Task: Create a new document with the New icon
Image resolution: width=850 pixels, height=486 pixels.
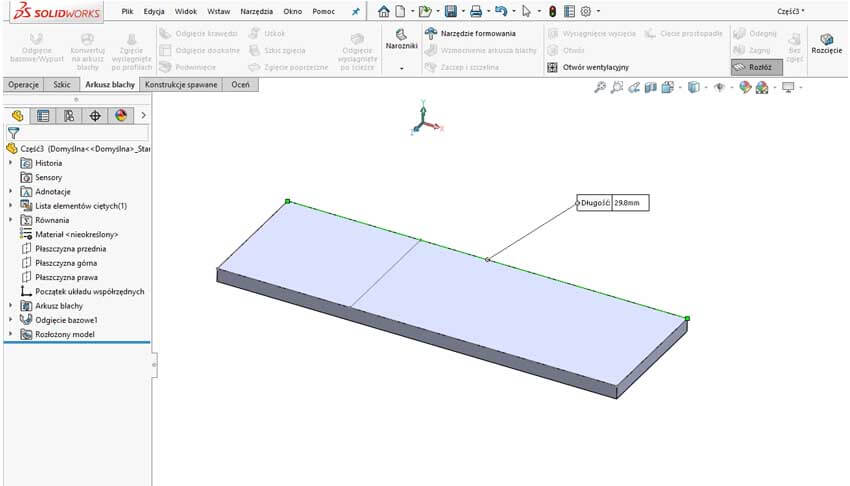Action: tap(400, 11)
